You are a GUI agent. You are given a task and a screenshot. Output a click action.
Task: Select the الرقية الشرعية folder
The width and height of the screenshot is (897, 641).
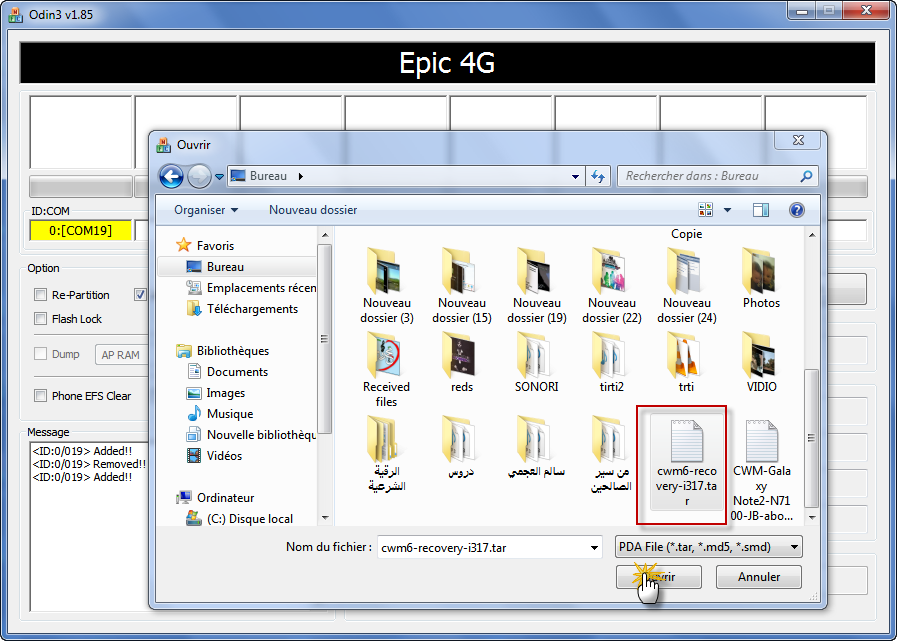point(386,454)
